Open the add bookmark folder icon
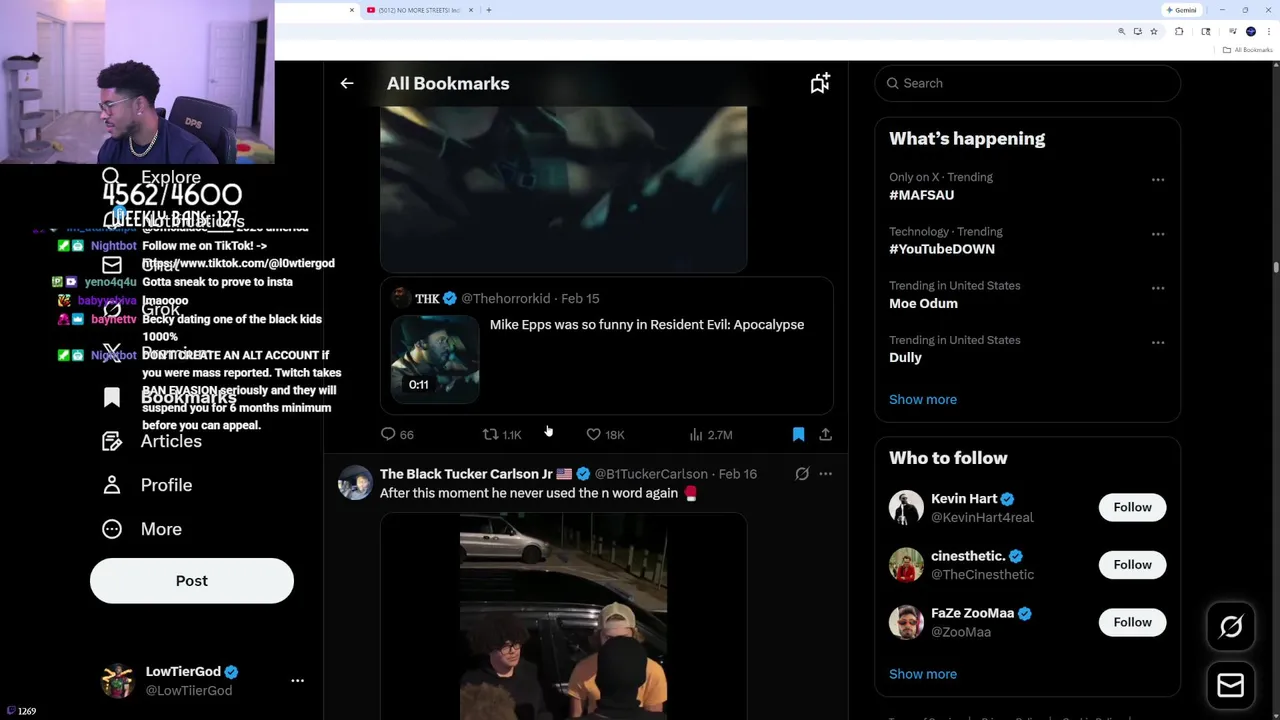The image size is (1280, 720). tap(820, 84)
